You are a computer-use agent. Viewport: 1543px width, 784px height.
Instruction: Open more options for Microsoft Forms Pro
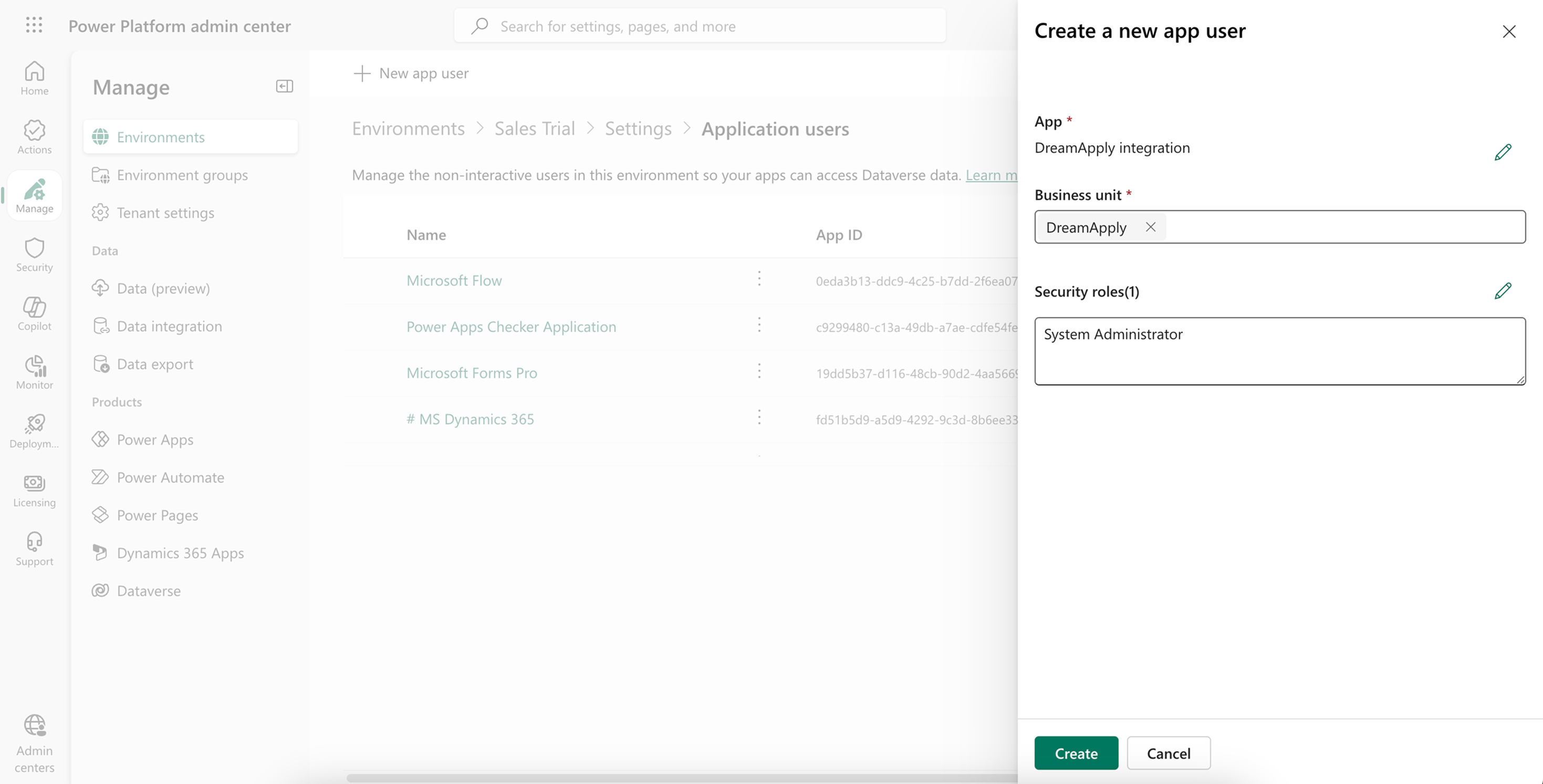tap(759, 371)
